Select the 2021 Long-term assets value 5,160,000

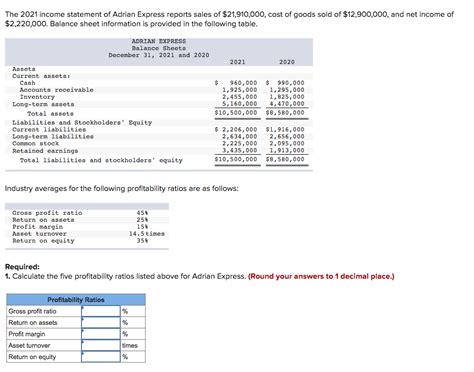(x=240, y=104)
